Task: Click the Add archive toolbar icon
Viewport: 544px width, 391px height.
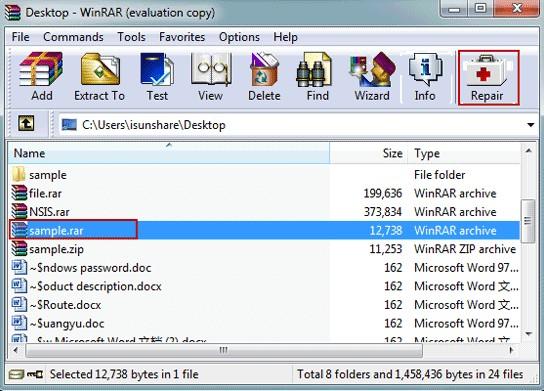Action: pyautogui.click(x=42, y=77)
